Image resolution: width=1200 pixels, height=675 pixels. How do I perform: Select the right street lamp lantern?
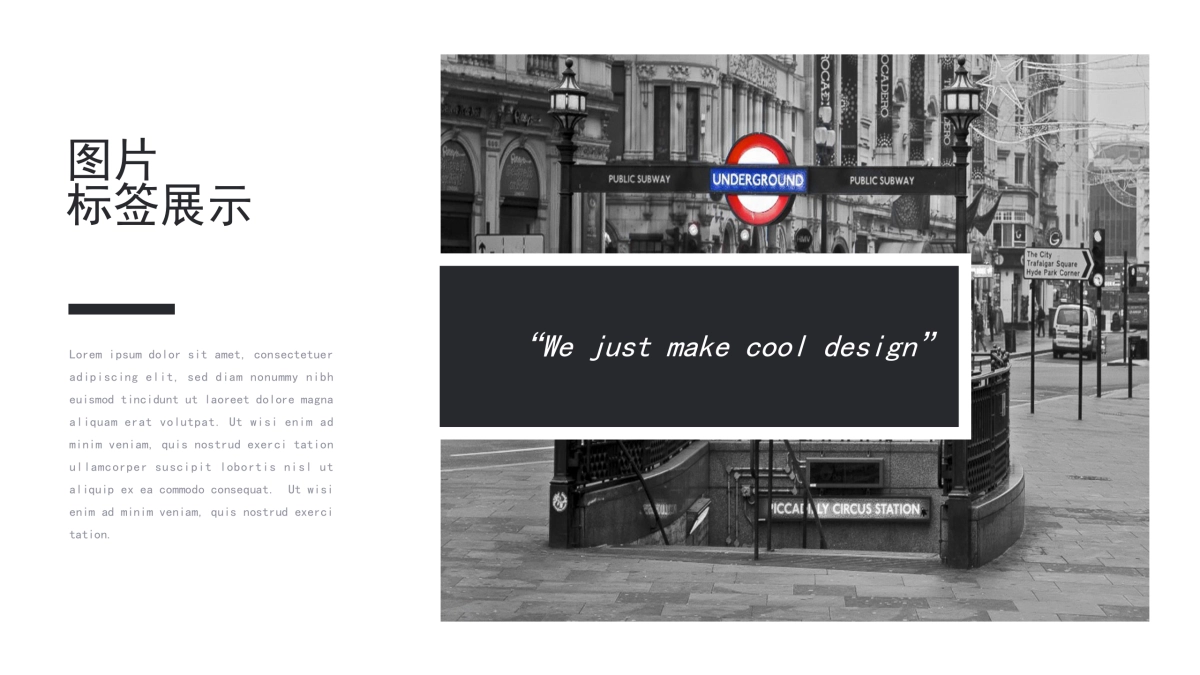click(x=961, y=100)
